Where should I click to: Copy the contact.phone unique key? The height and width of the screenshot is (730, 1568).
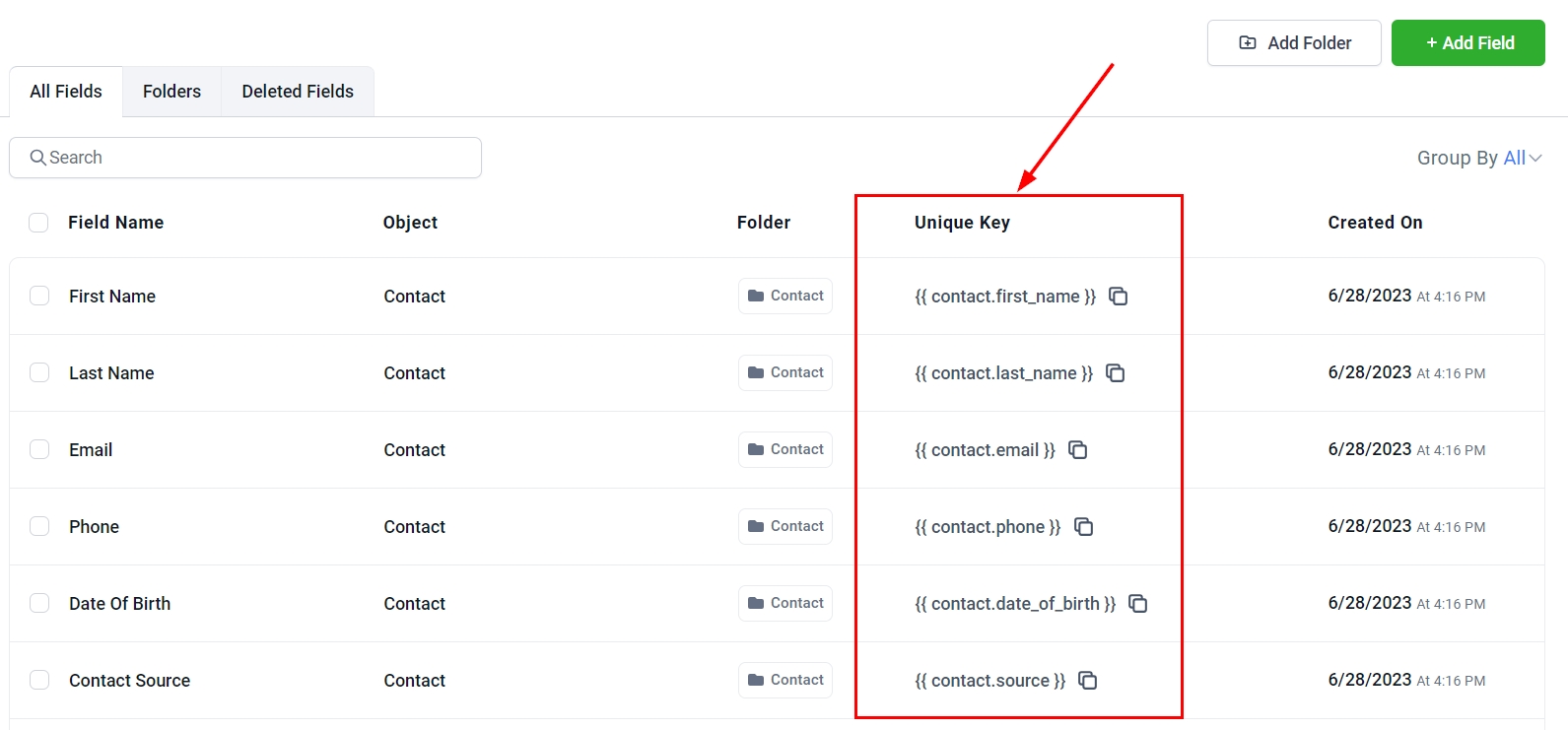click(x=1083, y=527)
